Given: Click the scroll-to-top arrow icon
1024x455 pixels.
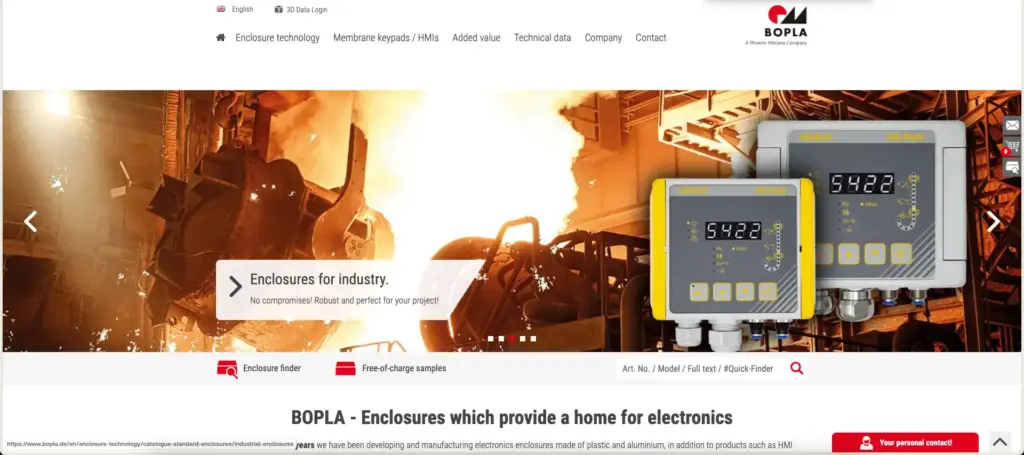Looking at the screenshot, I should (1000, 443).
